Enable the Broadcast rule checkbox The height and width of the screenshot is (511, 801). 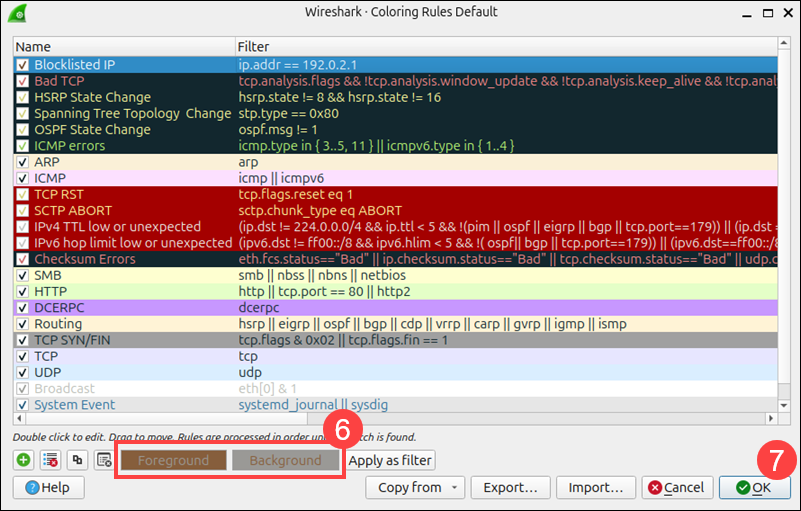click(22, 389)
